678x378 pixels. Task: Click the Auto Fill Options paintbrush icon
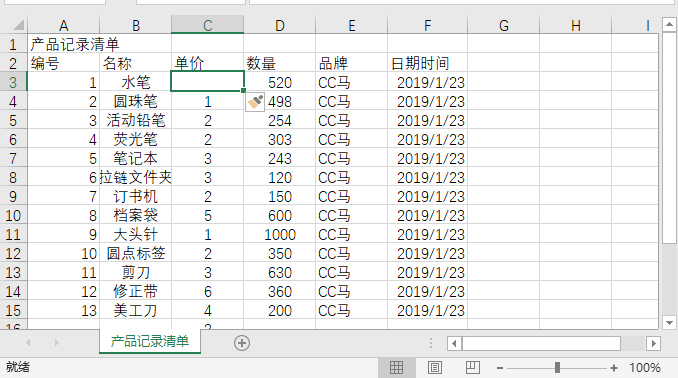(x=255, y=102)
